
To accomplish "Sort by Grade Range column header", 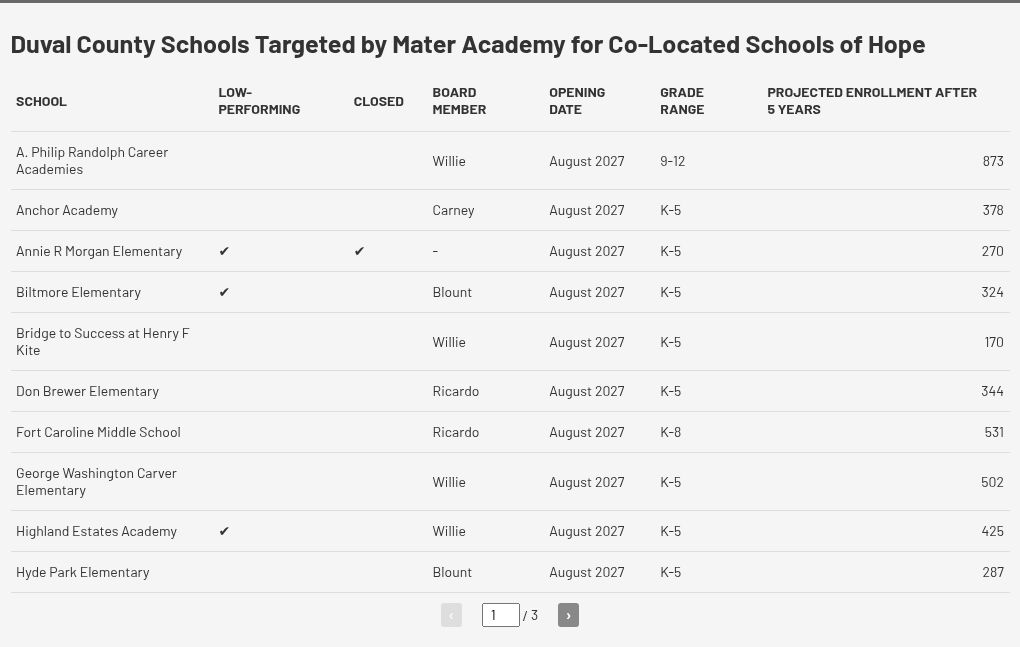I will 682,101.
